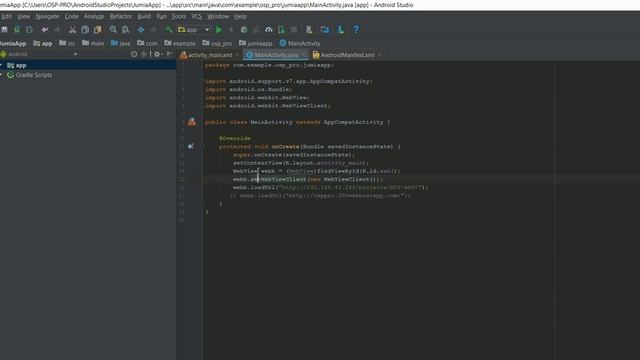640x360 pixels.
Task: Click the Undo arrow icon
Action: (x=44, y=29)
